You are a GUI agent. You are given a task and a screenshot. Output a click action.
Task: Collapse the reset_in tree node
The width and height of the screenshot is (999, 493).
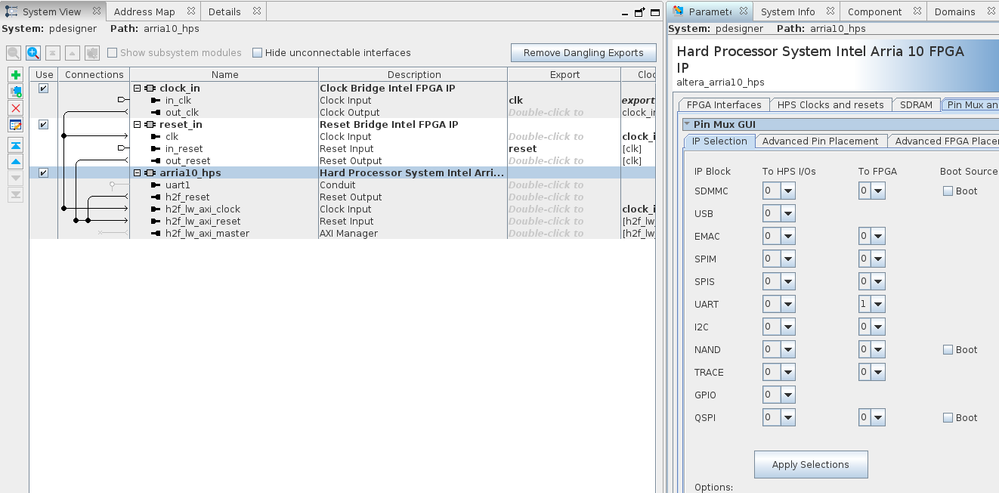(x=137, y=125)
